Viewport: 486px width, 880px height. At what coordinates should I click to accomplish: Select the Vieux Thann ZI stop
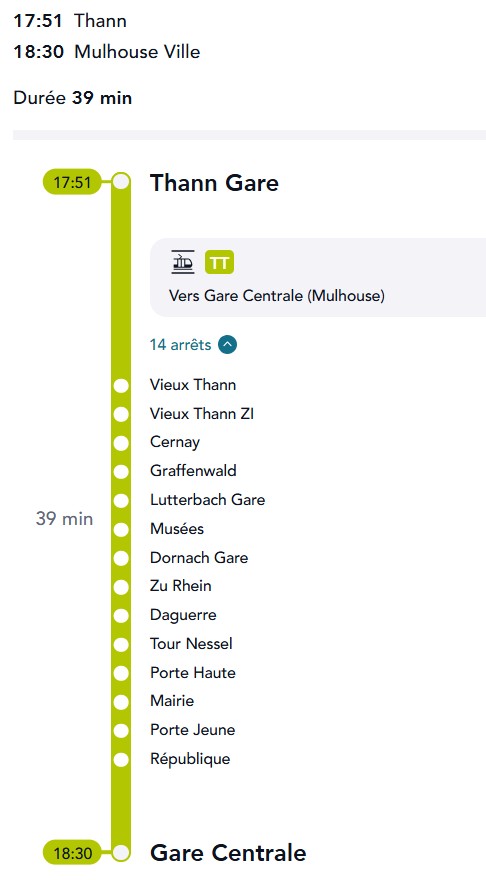(x=201, y=414)
